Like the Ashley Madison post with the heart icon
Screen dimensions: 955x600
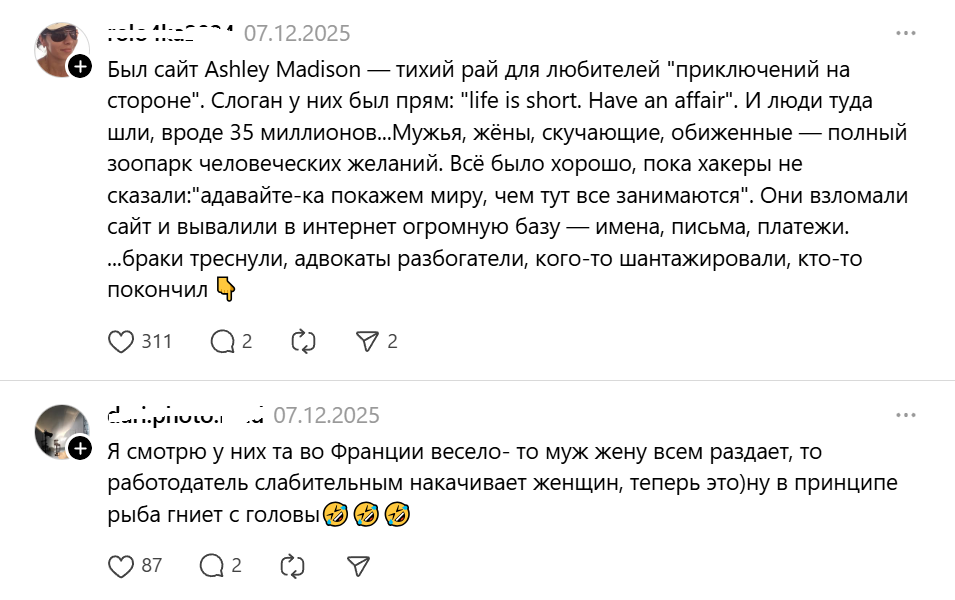click(120, 342)
